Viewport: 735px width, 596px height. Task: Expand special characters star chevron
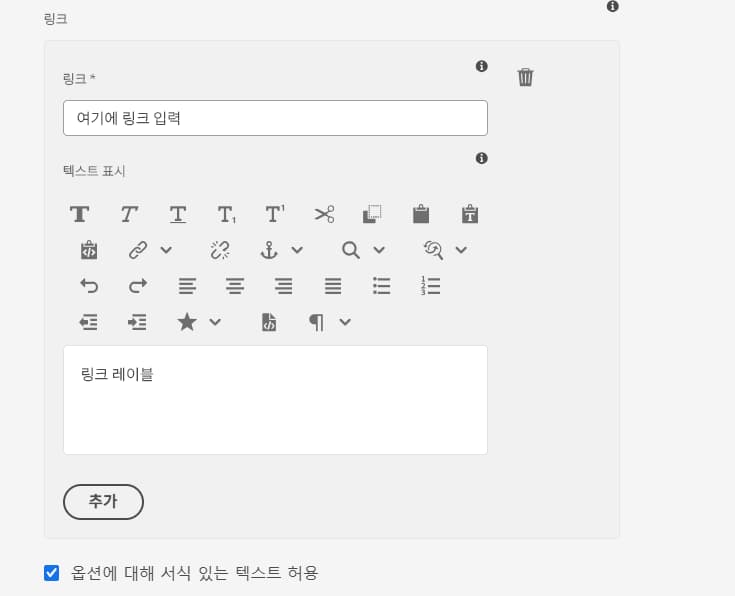[x=215, y=322]
